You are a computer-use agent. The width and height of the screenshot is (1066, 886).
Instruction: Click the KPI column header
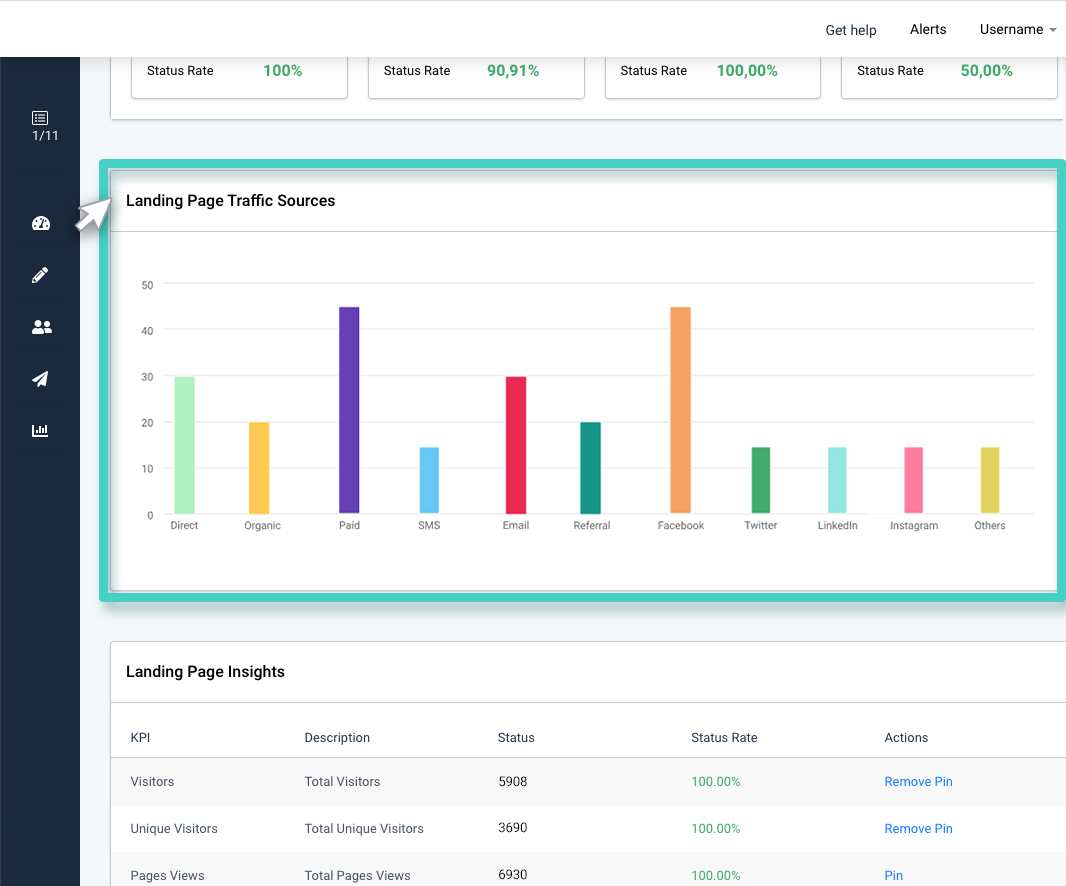coord(140,738)
